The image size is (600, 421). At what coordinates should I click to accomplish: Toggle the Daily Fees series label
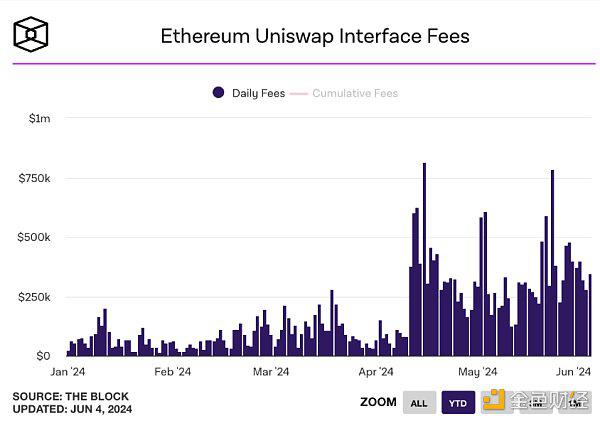[259, 93]
